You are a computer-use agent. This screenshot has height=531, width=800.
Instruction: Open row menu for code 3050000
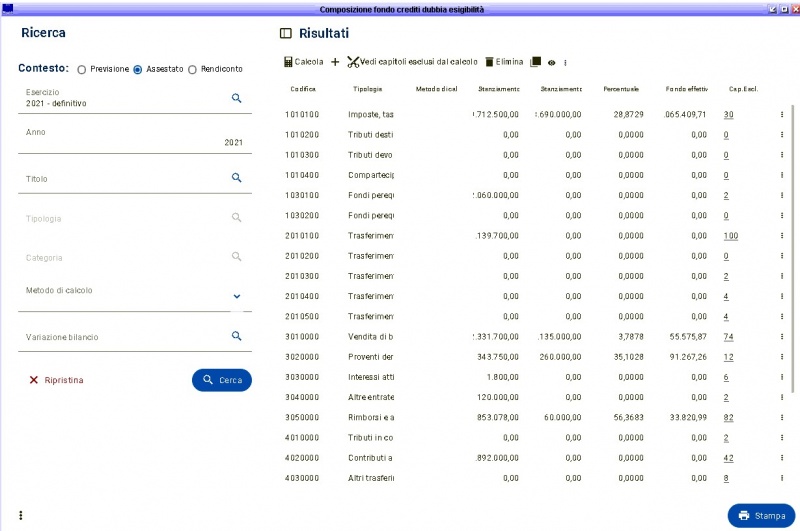pos(782,417)
